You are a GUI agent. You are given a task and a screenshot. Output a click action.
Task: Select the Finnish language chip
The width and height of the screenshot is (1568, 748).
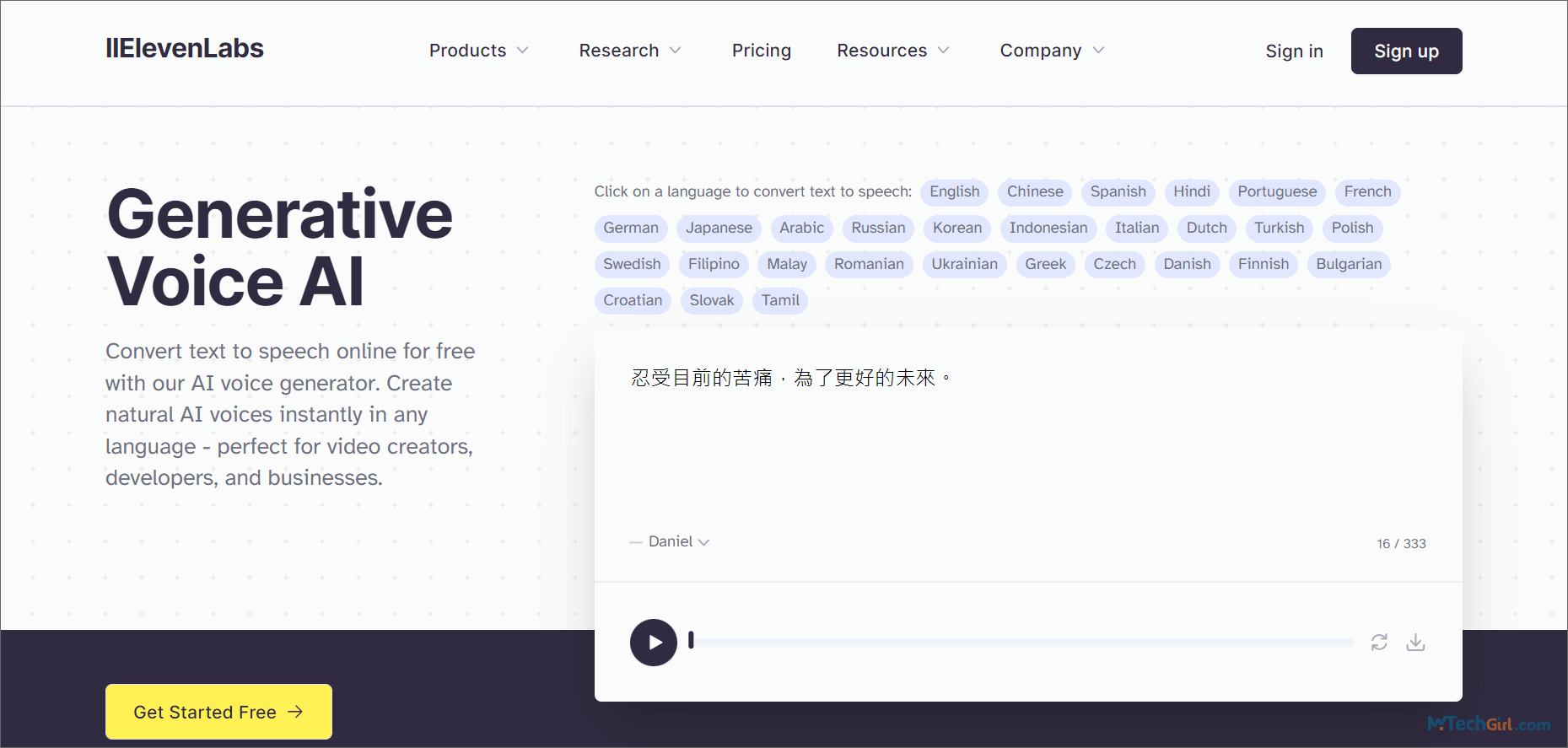1263,265
